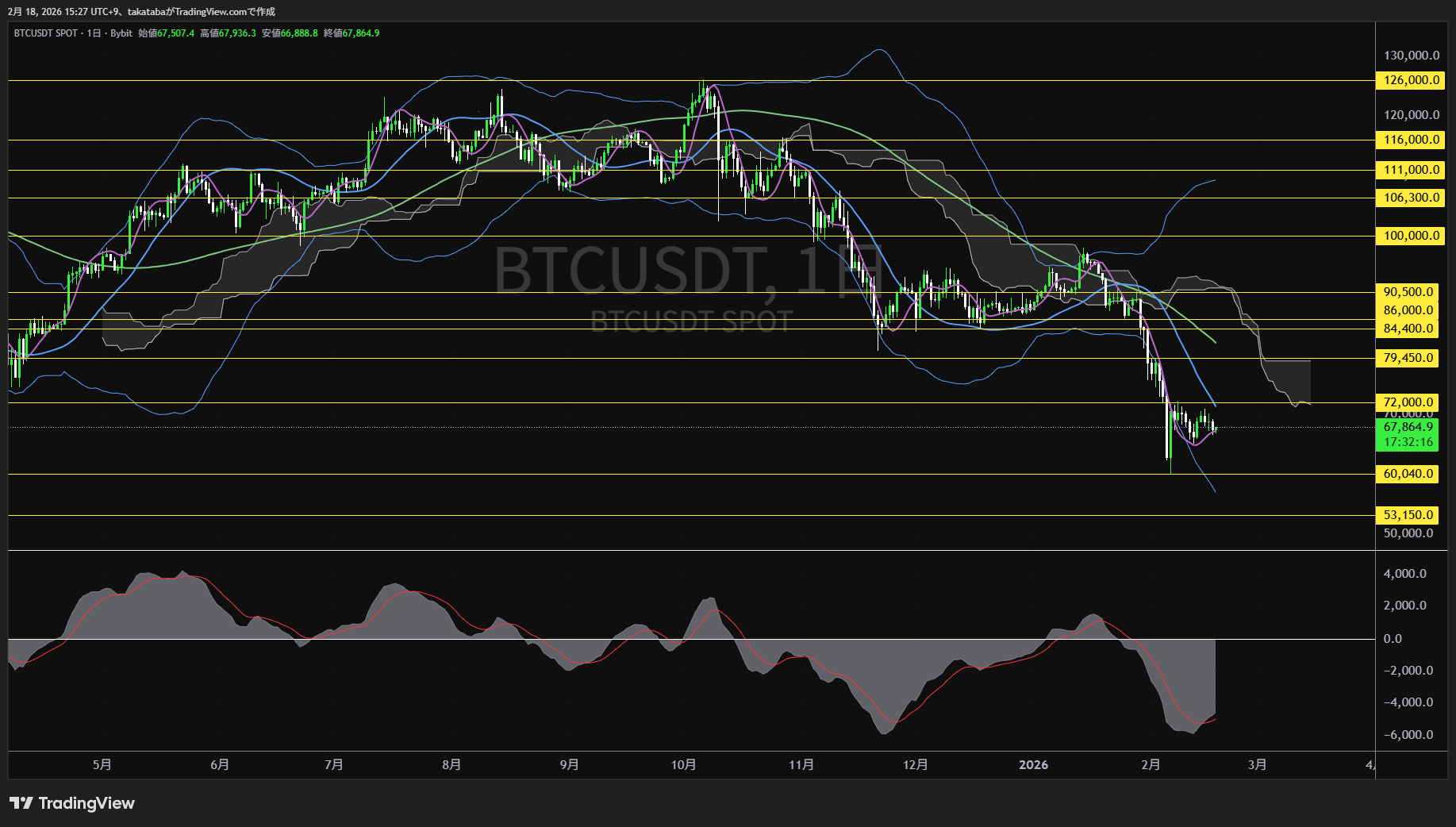Select the 116,000.0 yellow price label

[x=1411, y=140]
